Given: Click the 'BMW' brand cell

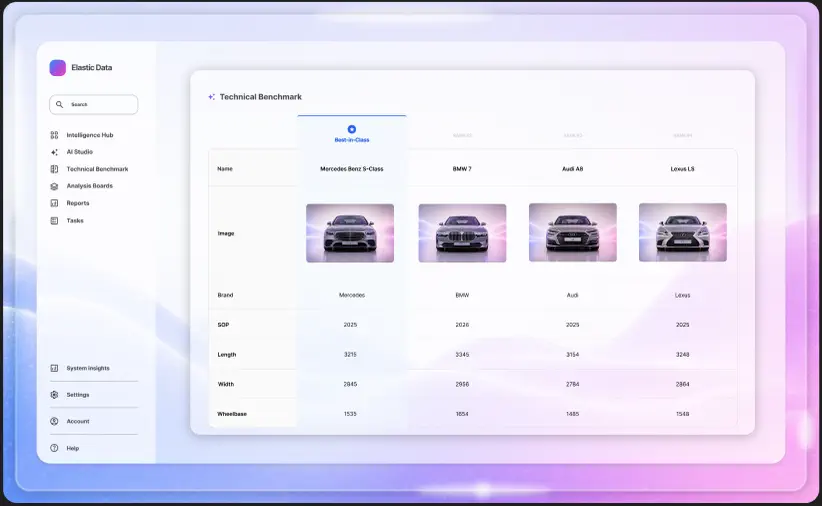Looking at the screenshot, I should tap(462, 295).
